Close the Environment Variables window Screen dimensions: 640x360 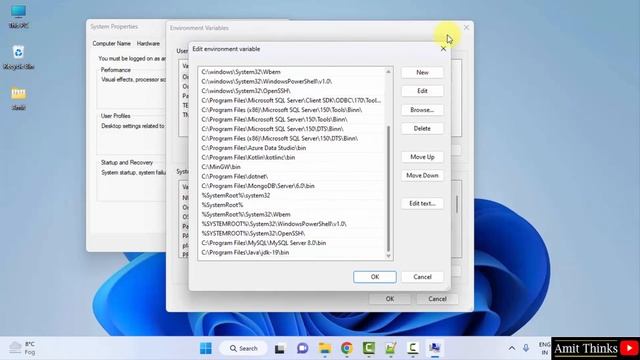tap(466, 28)
